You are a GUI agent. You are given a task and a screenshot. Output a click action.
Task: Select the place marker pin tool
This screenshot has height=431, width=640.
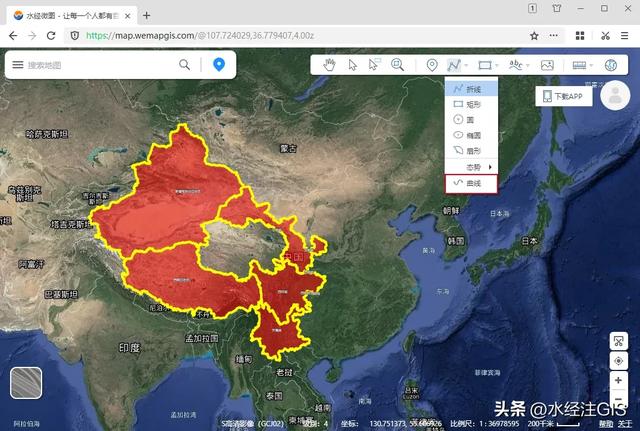click(x=432, y=65)
